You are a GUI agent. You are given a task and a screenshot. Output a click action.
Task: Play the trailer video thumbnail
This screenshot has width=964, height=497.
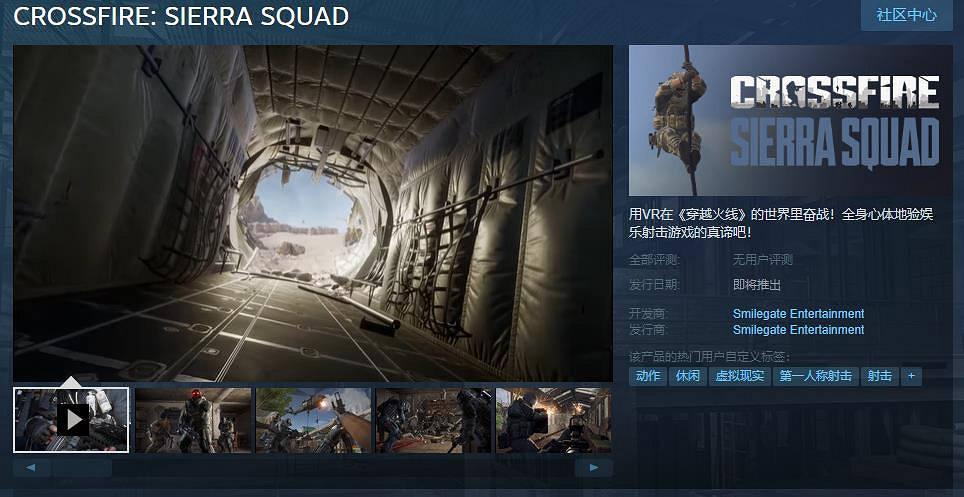pyautogui.click(x=71, y=419)
